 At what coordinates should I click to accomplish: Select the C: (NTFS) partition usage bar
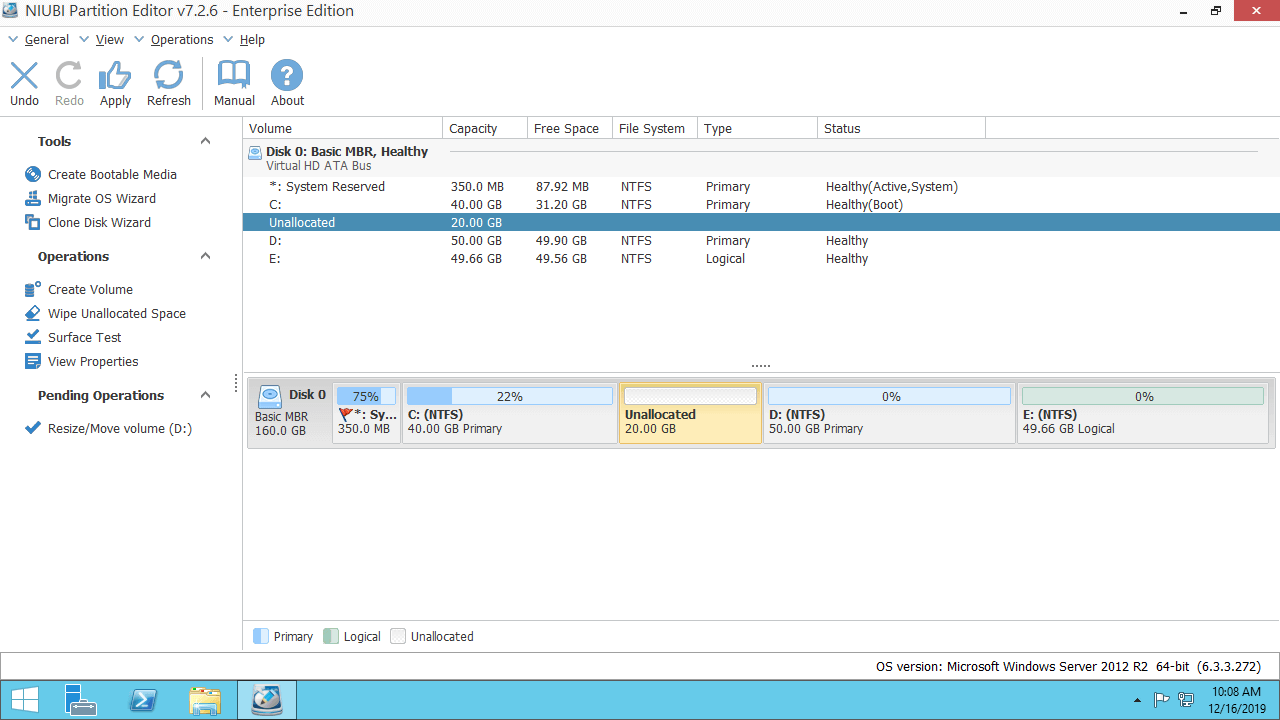509,397
